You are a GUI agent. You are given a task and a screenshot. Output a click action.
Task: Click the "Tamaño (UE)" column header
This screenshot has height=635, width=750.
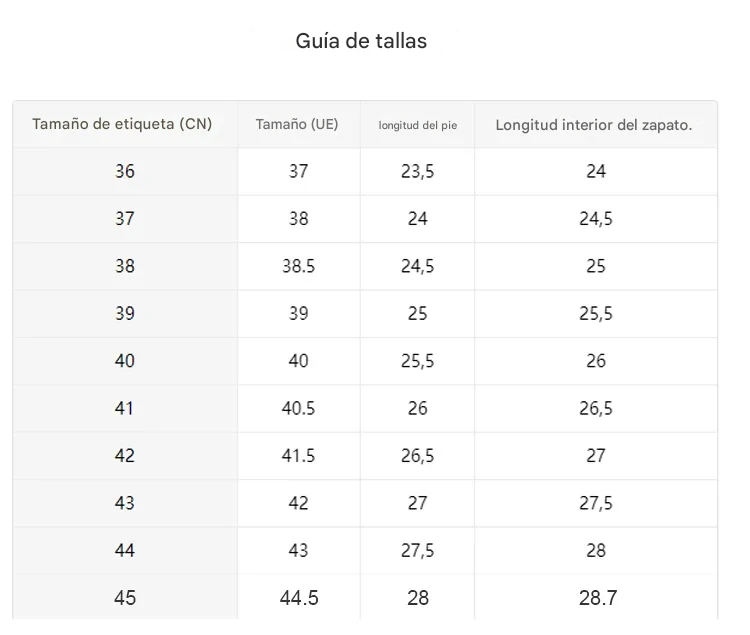(297, 125)
